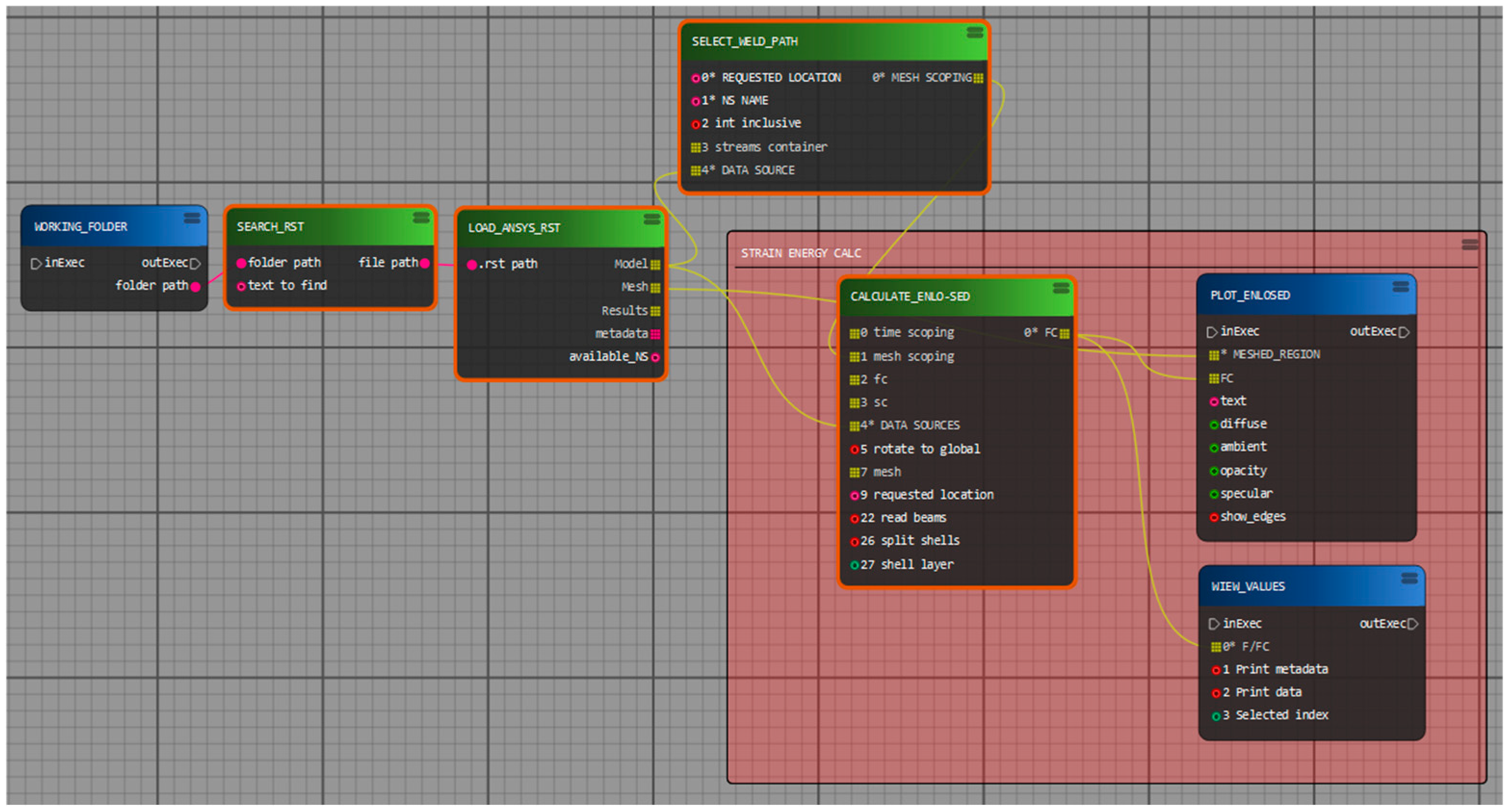Click the Model output grid port
This screenshot has height=812, width=1508.
655,264
